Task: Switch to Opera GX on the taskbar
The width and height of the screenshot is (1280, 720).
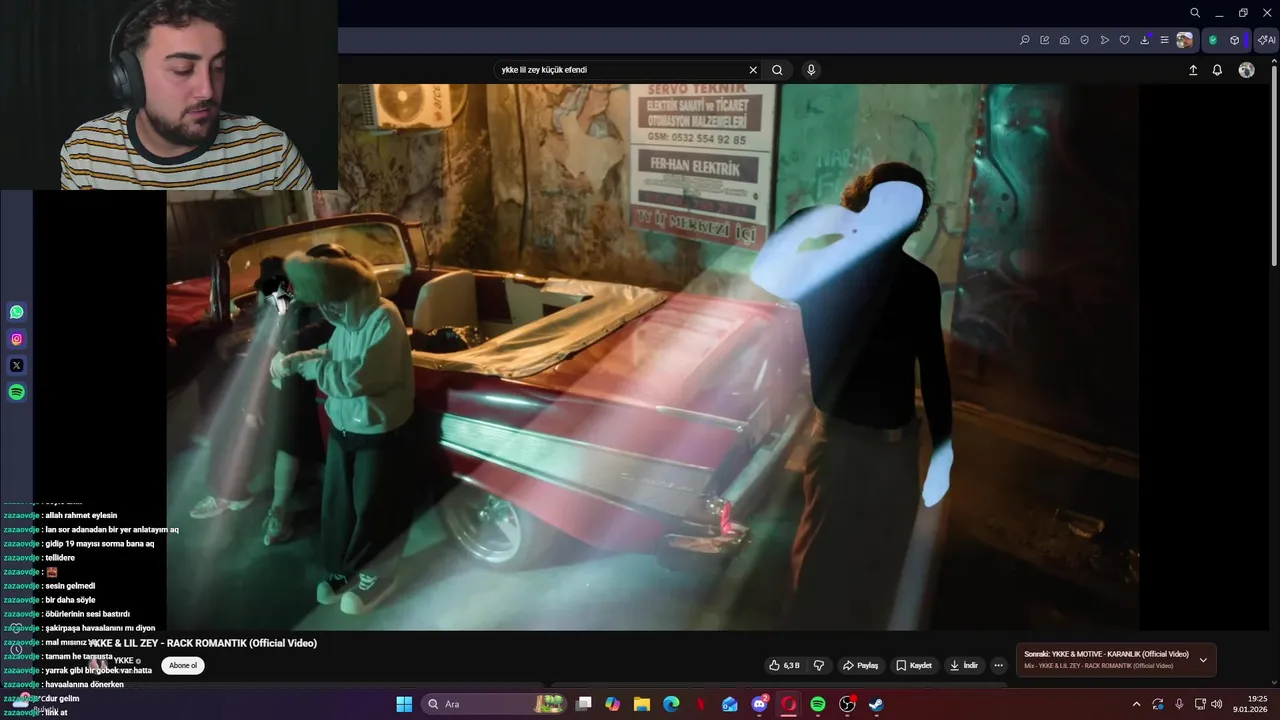Action: (788, 704)
